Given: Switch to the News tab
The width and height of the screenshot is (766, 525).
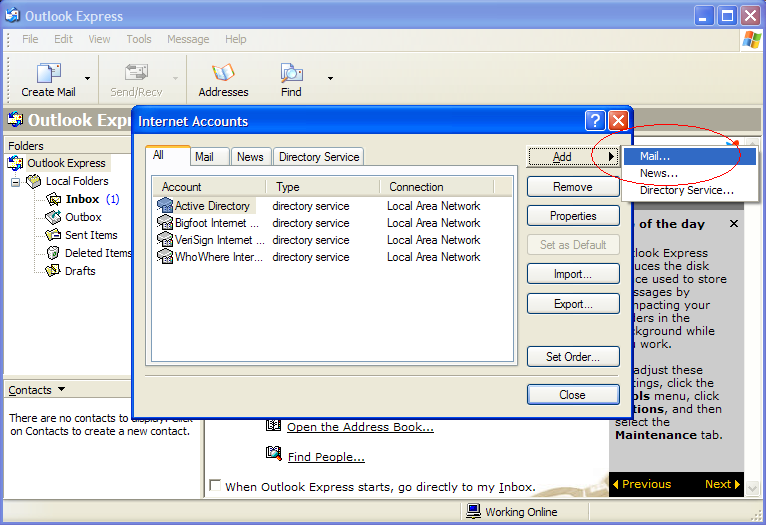Looking at the screenshot, I should coord(251,157).
